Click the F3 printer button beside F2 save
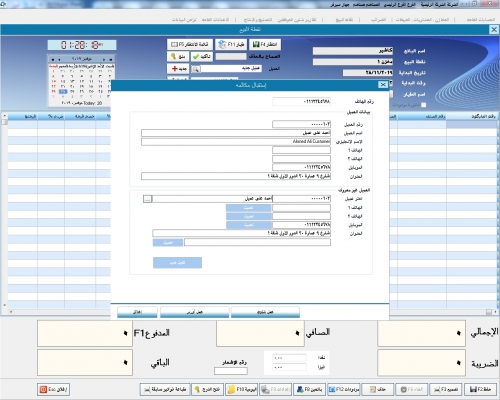 [x=446, y=389]
